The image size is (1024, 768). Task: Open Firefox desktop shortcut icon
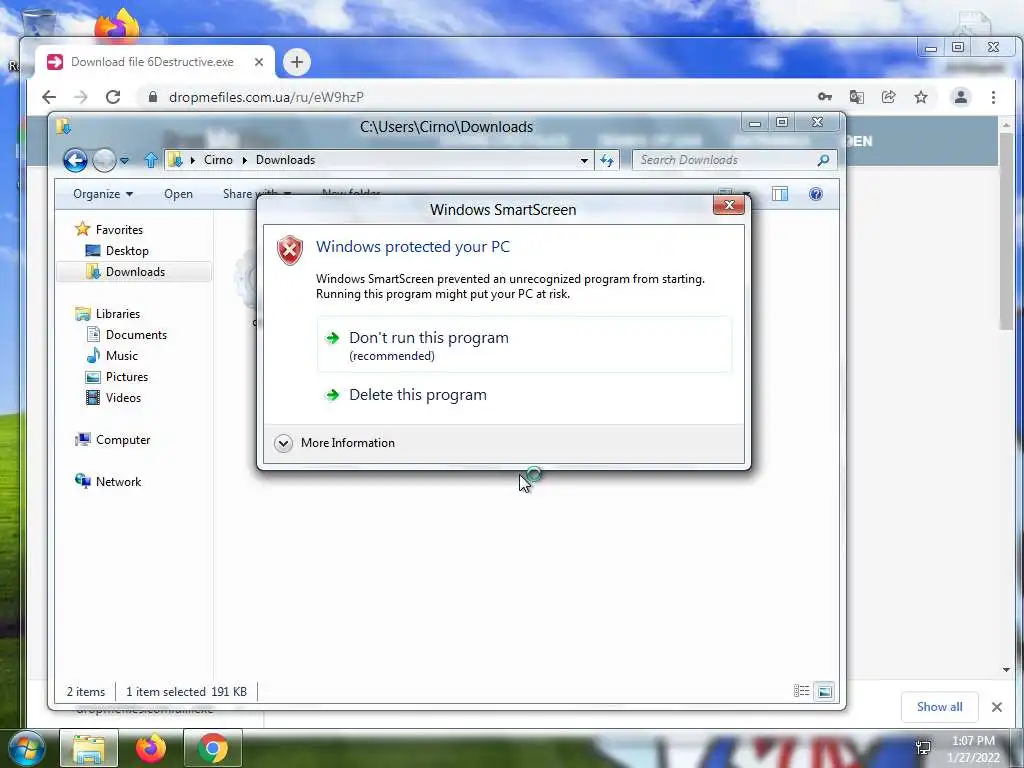coord(116,25)
